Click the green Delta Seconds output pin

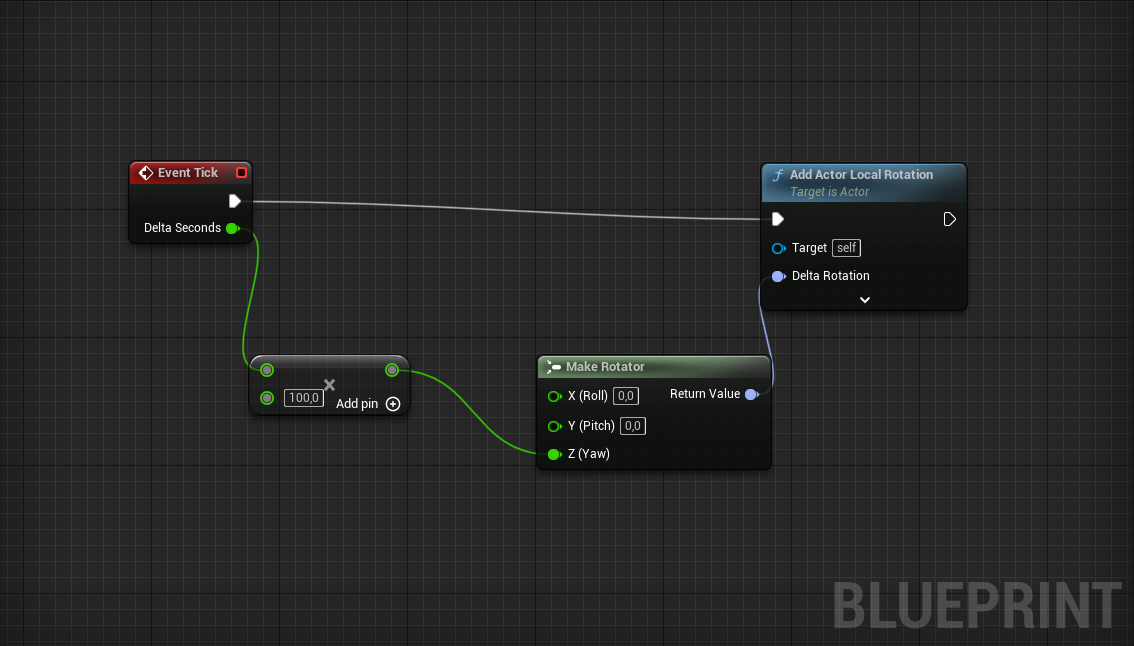click(232, 228)
